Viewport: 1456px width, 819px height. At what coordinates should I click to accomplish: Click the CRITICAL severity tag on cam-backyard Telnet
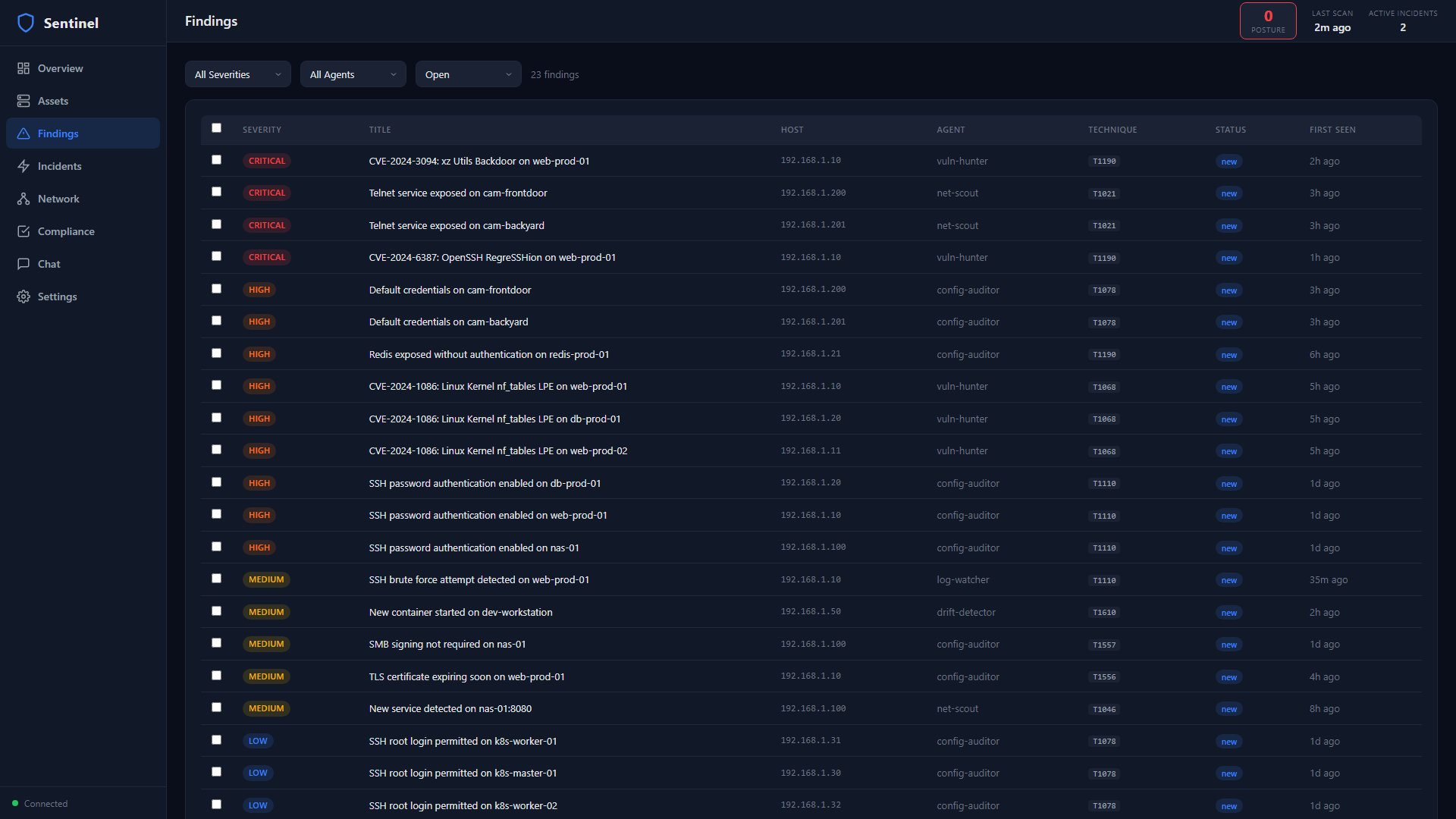(267, 225)
